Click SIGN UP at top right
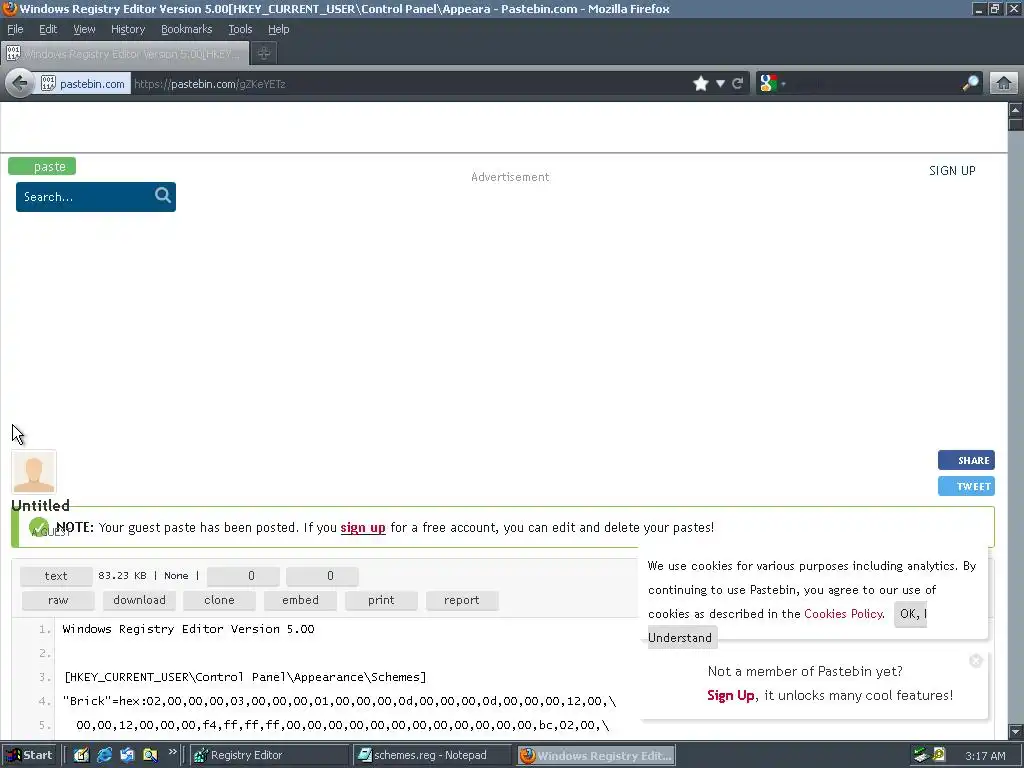Viewport: 1024px width, 768px height. coord(952,170)
